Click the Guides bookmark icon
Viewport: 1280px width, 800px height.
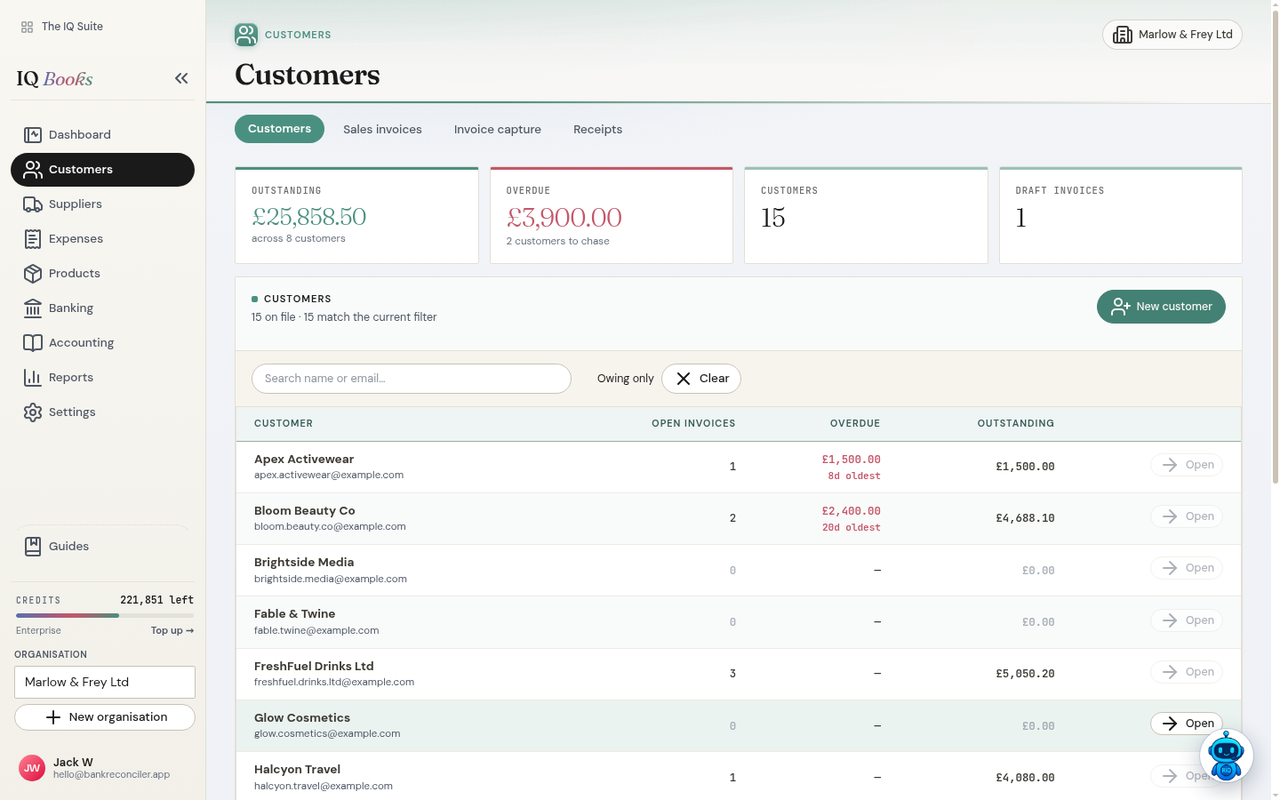tap(33, 546)
